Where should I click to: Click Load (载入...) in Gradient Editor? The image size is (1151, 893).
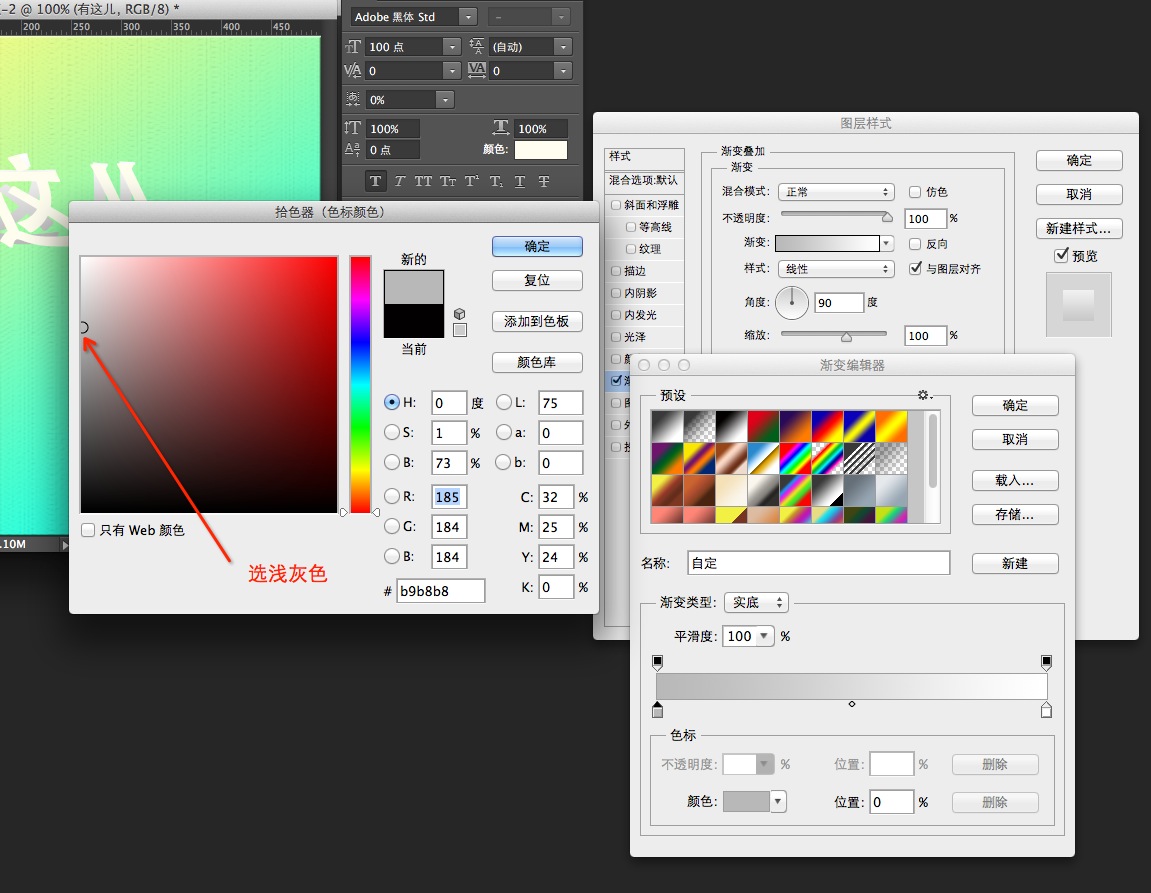click(1015, 481)
